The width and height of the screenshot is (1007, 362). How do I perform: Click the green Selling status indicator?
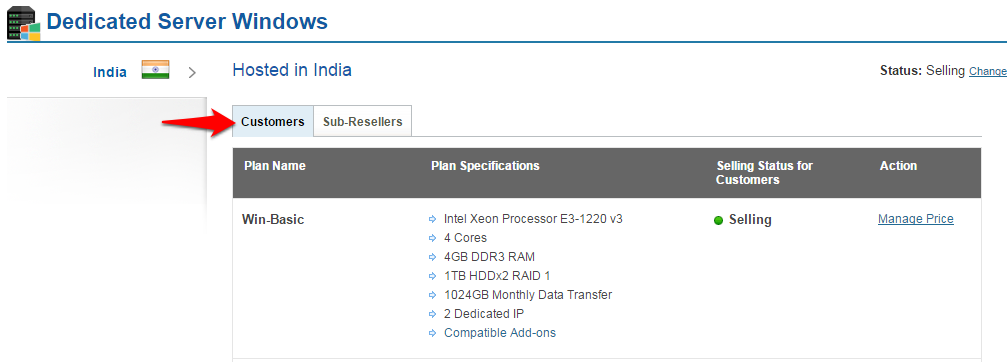pos(719,220)
